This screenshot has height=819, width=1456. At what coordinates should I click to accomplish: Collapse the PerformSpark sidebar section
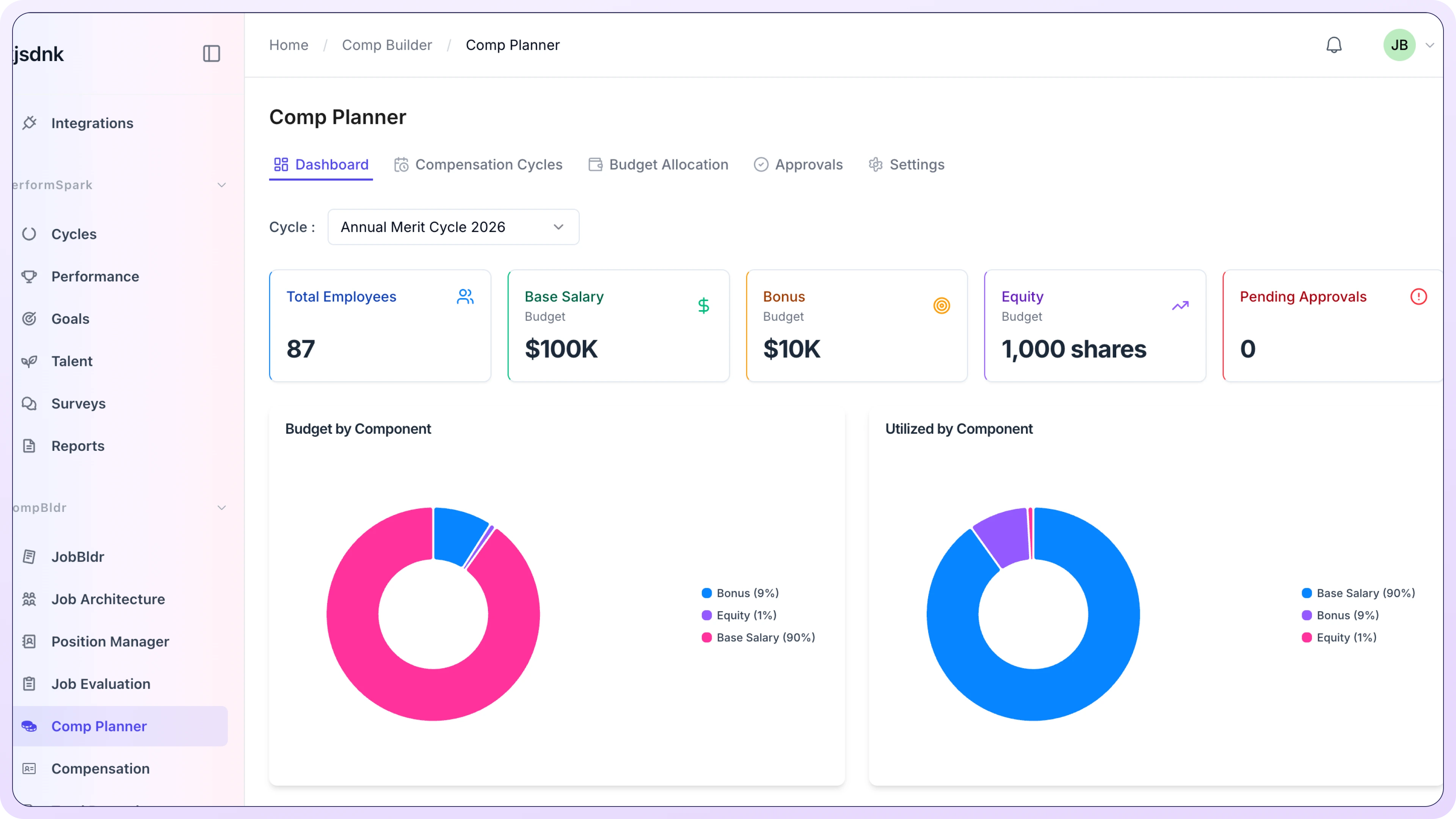pyautogui.click(x=221, y=185)
